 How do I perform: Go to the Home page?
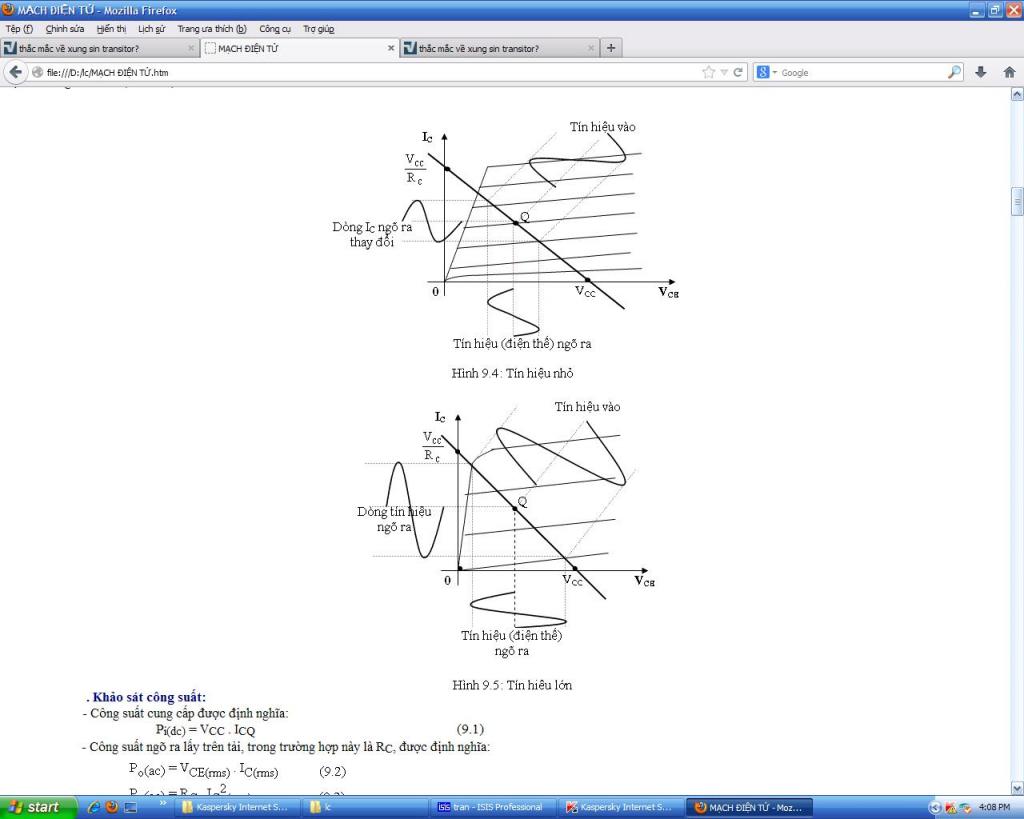[1009, 72]
